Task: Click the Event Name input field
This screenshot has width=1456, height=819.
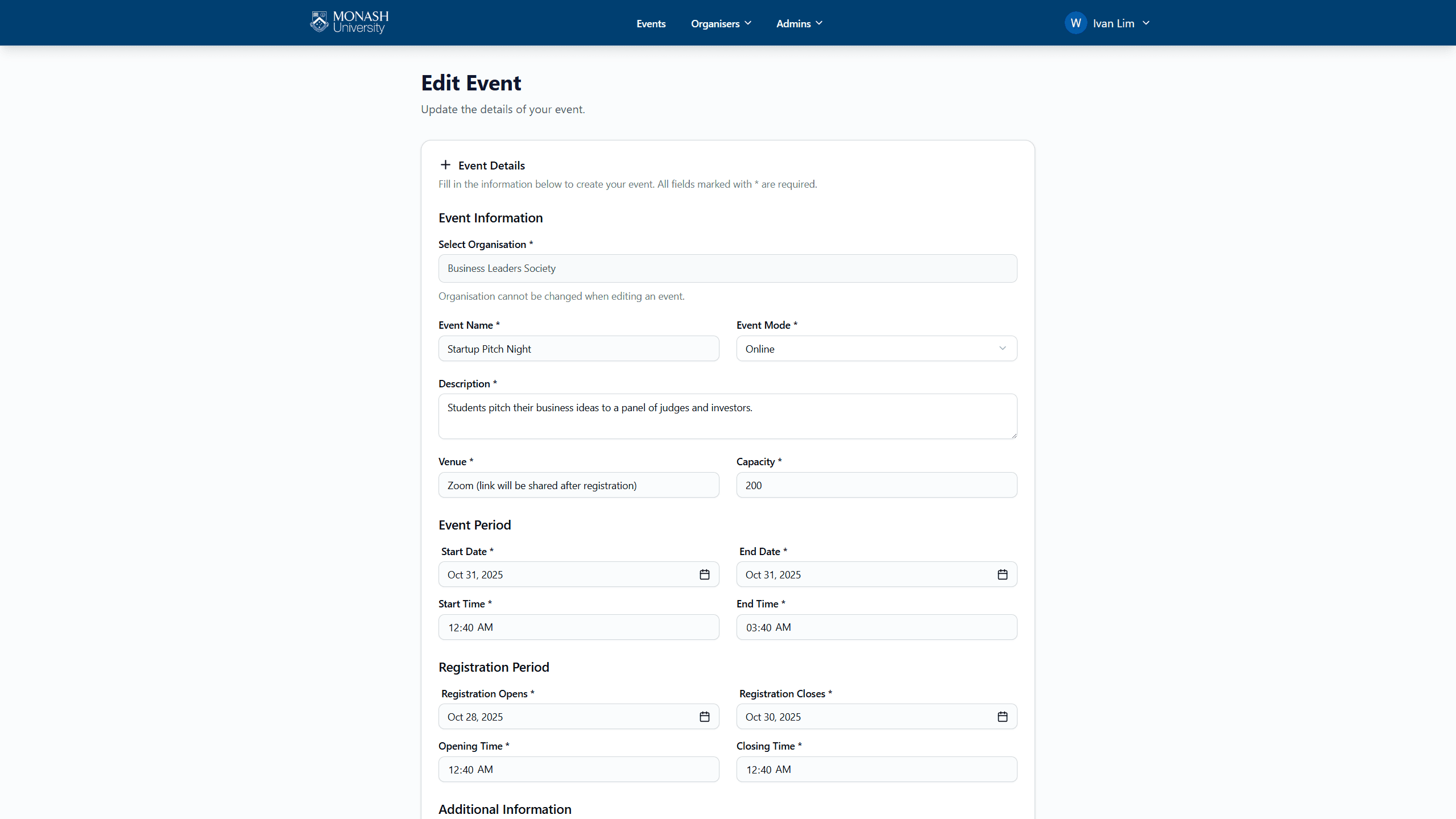Action: tap(578, 349)
